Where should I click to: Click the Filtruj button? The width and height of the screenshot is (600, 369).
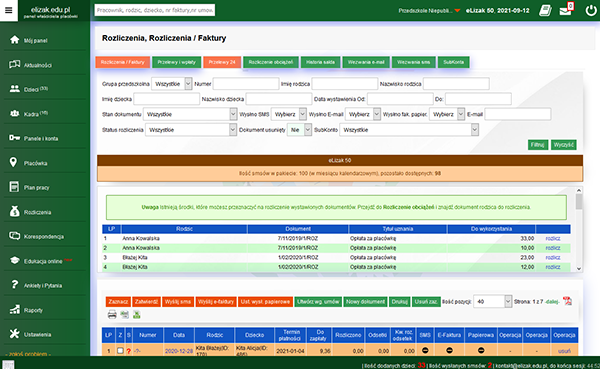(x=538, y=145)
